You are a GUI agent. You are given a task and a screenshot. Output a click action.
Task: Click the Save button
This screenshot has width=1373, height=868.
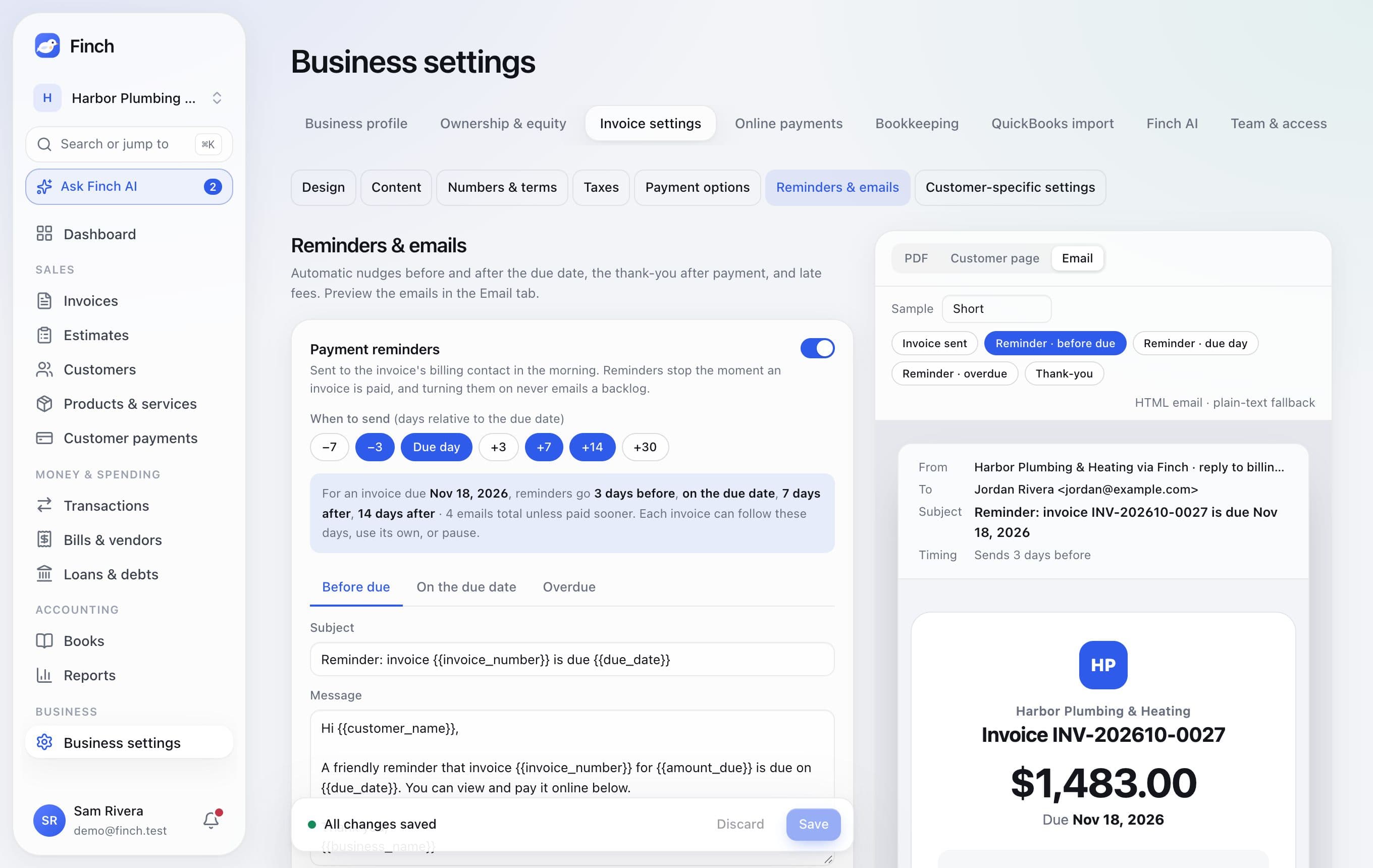coord(813,824)
